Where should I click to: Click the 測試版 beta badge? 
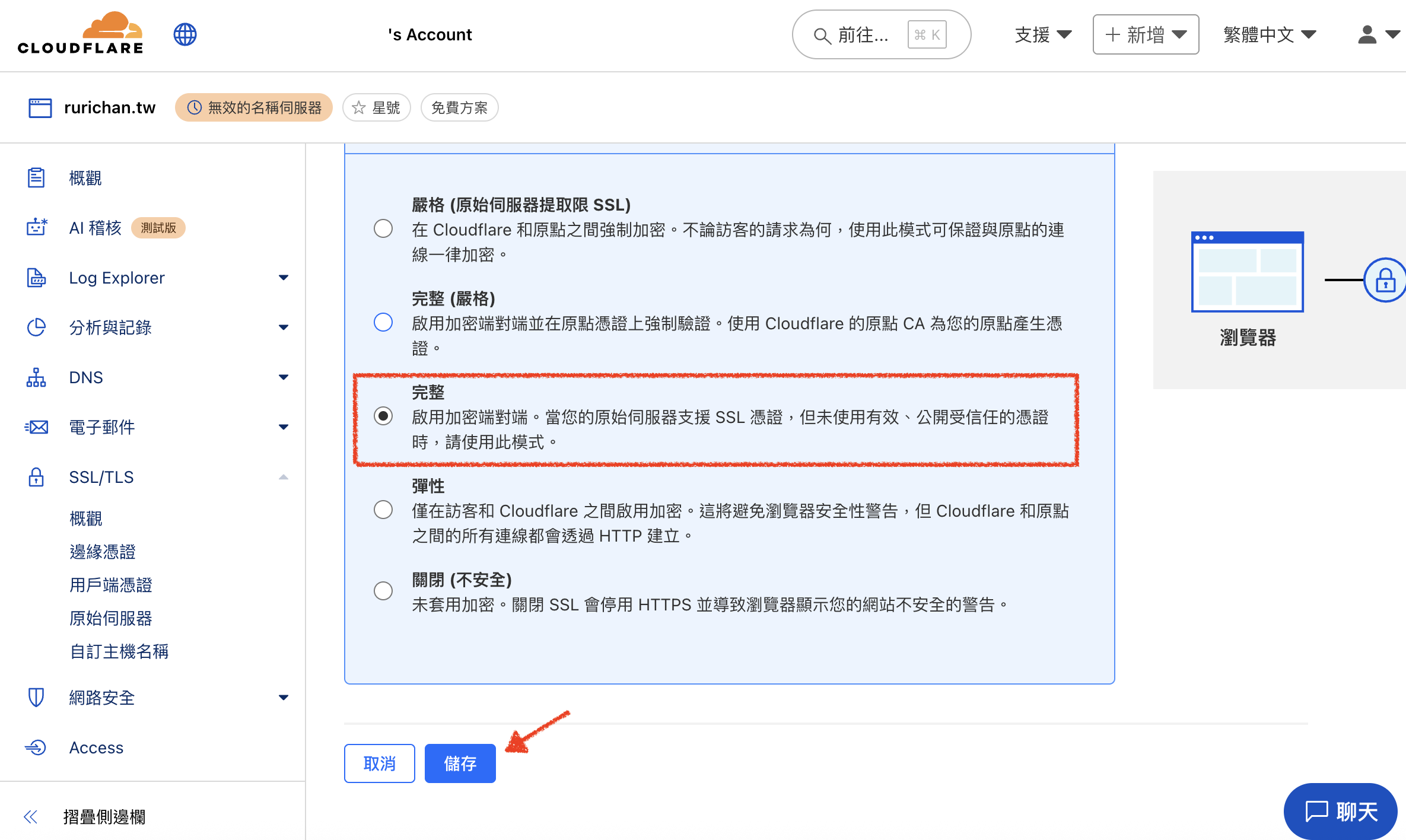click(x=158, y=228)
